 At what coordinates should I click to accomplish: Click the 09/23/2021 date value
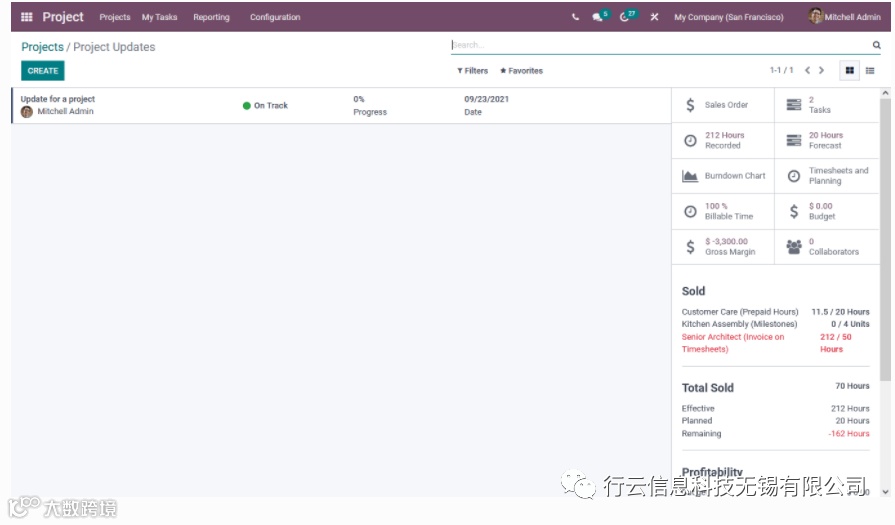(x=486, y=99)
